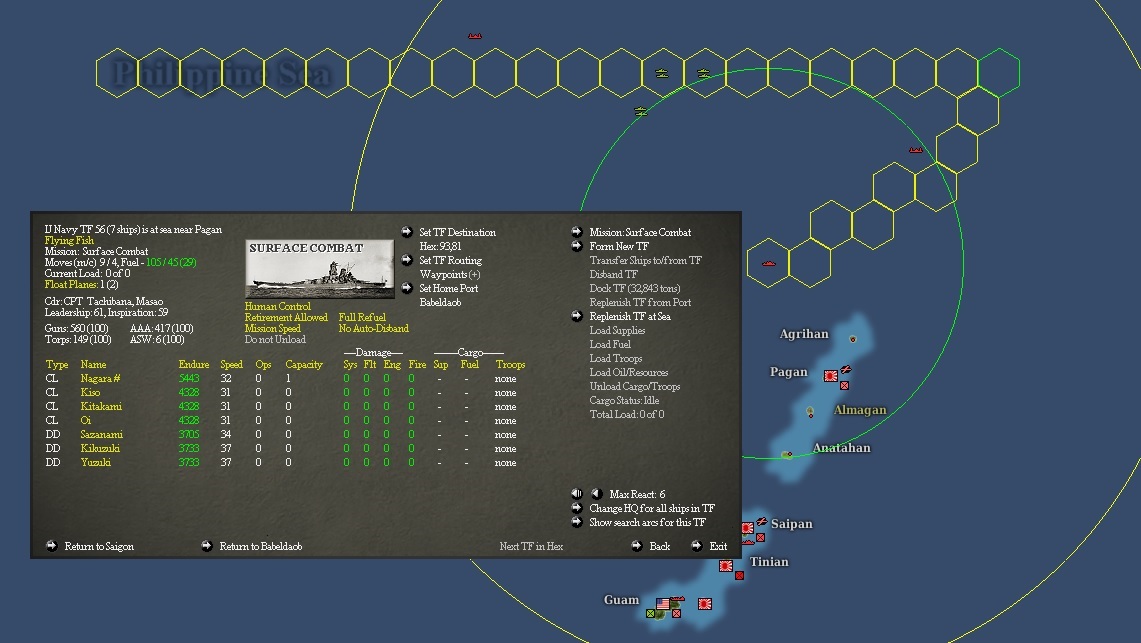Click the arrow icon beside Mission: Surface Combat
This screenshot has width=1141, height=643.
[x=577, y=232]
